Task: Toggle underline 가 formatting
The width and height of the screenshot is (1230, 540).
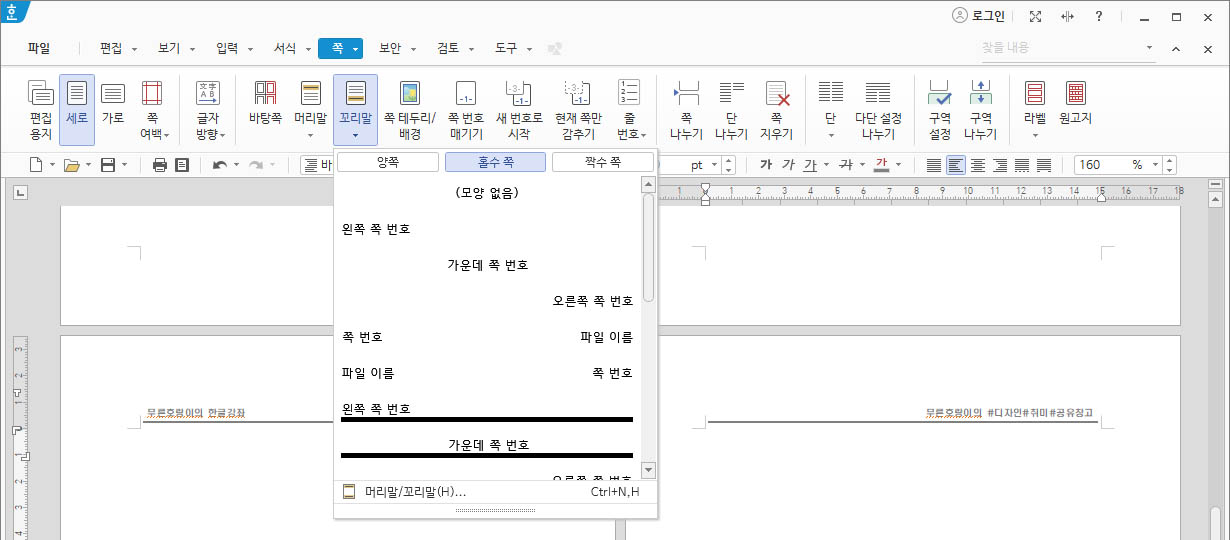Action: point(809,165)
